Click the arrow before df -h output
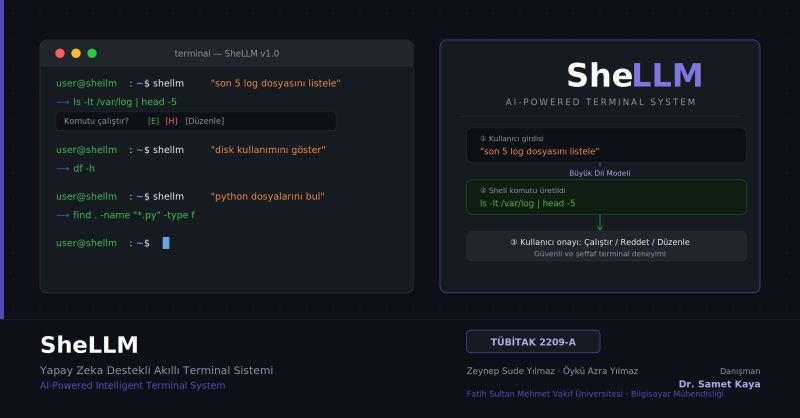This screenshot has height=418, width=800. (63, 169)
